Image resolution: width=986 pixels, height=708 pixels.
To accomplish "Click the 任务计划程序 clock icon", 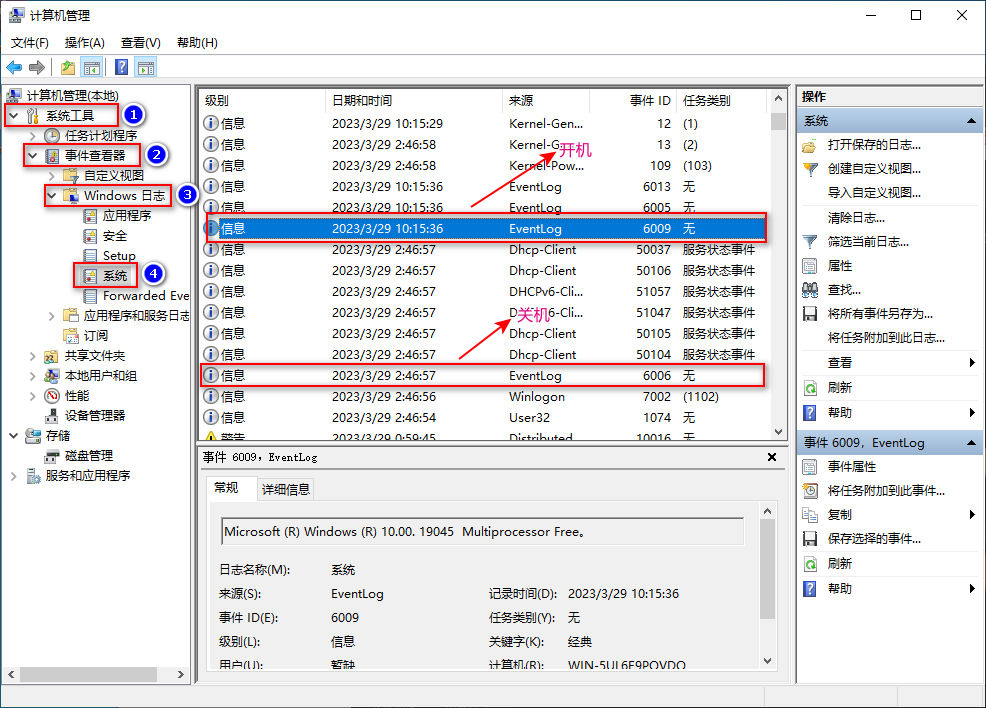I will click(52, 135).
